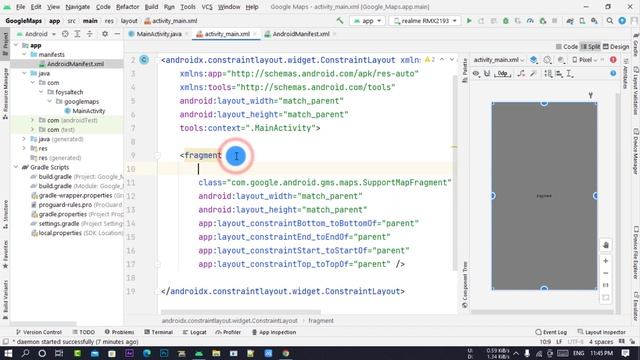640x360 pixels.
Task: Select settings.gradle file
Action: pos(59,224)
